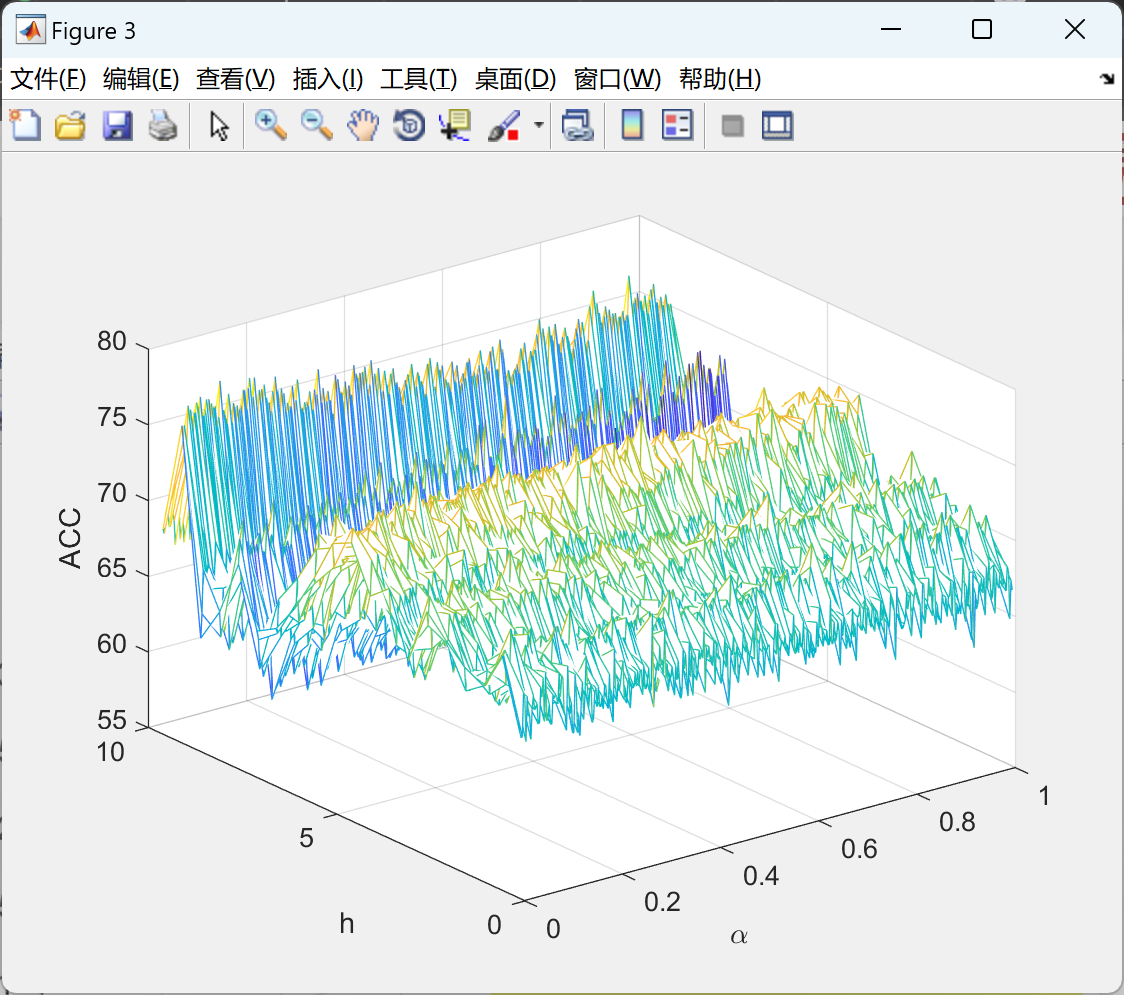The image size is (1124, 995).
Task: Click the Hide Plot Tools icon
Action: point(732,126)
